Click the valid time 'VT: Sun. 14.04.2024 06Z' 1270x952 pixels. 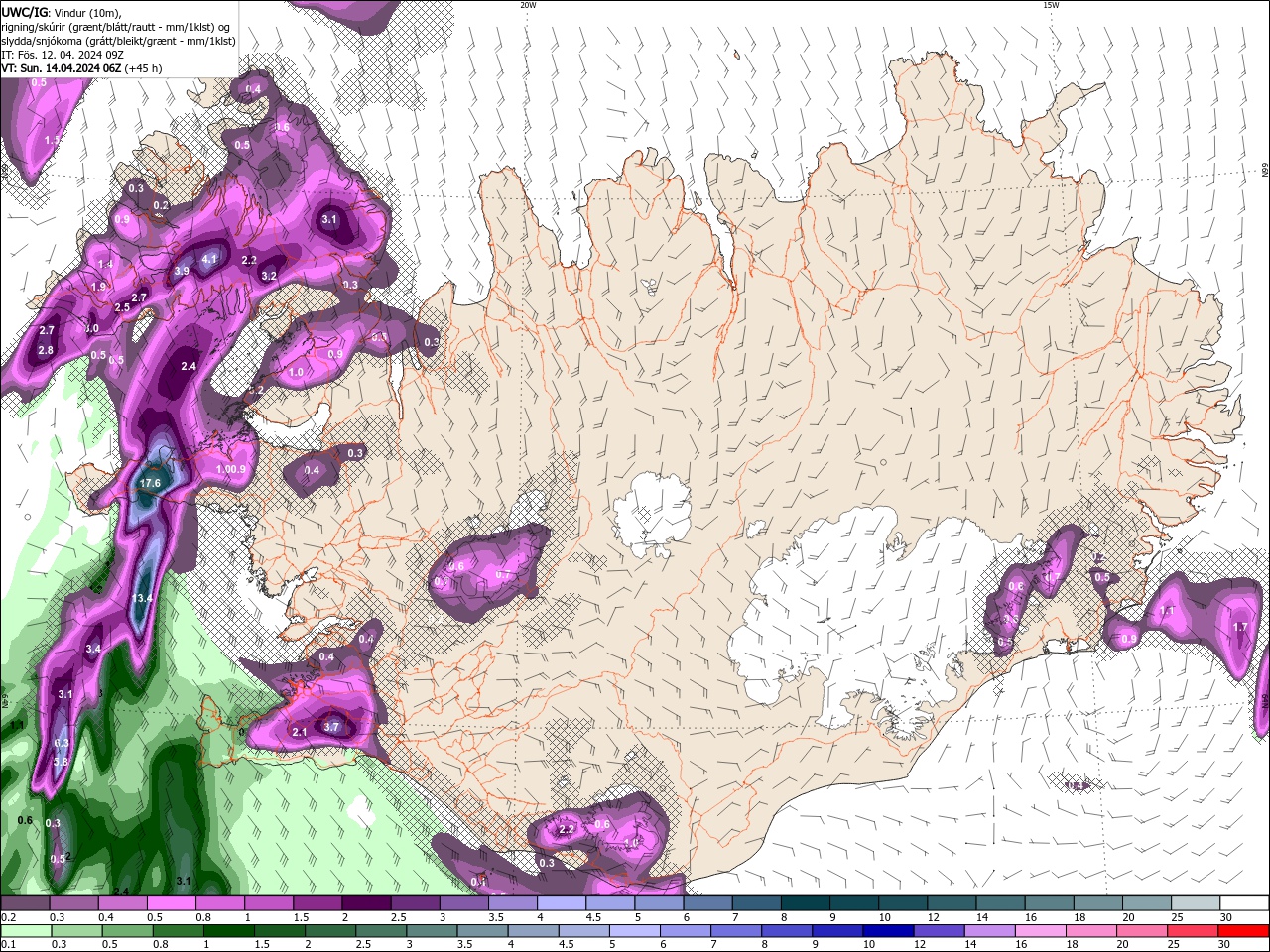point(61,68)
